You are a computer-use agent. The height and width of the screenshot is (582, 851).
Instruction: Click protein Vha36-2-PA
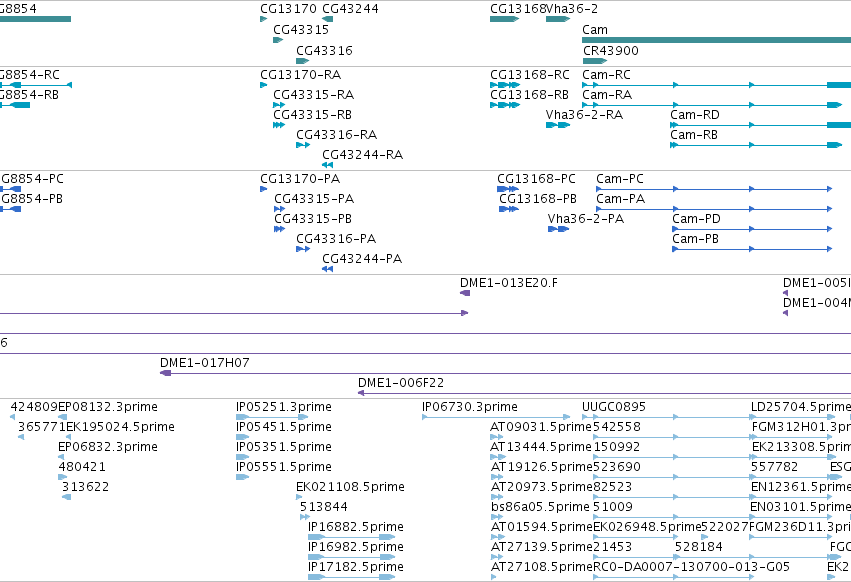(x=558, y=229)
